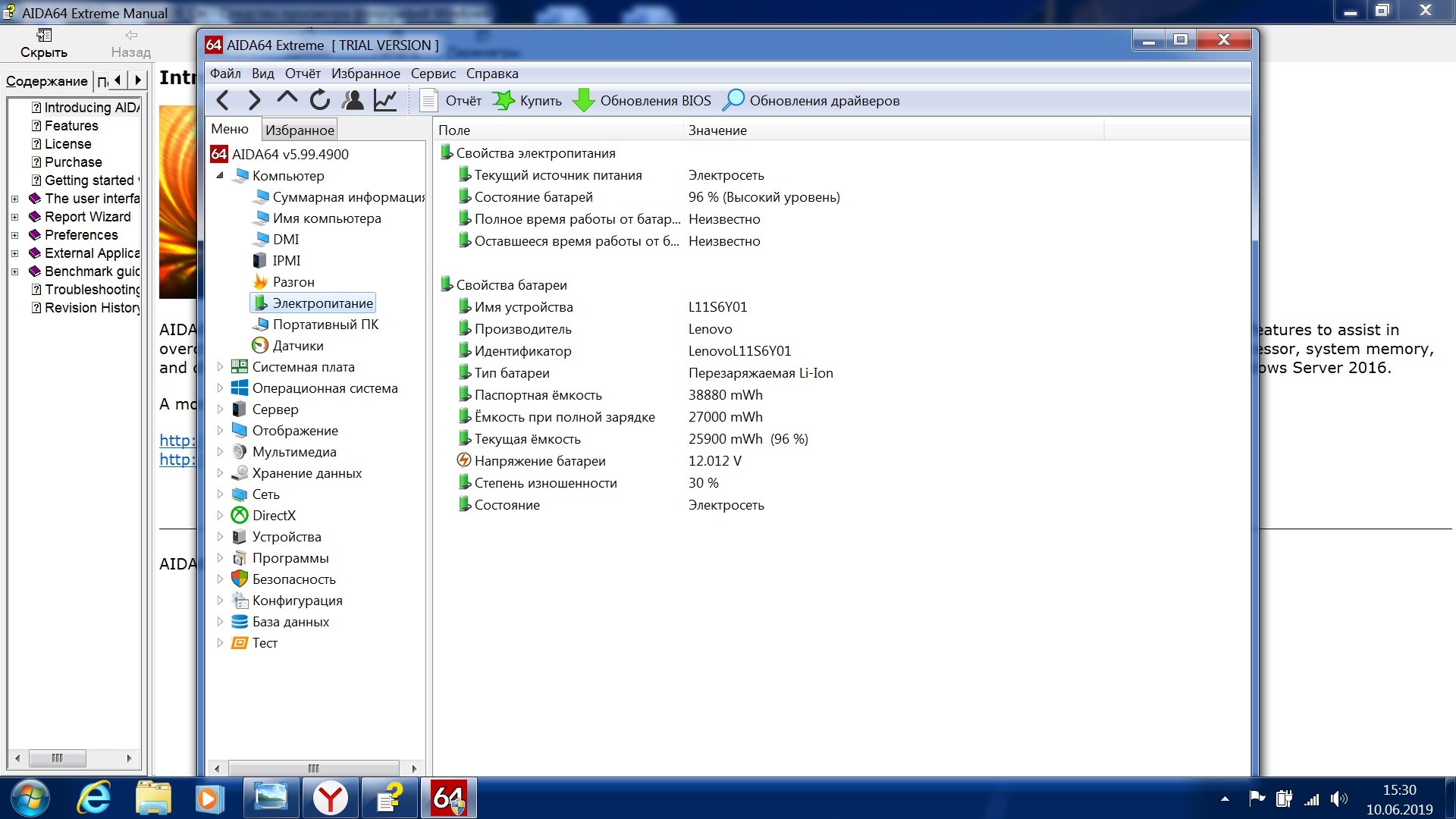The width and height of the screenshot is (1456, 819).
Task: Open Обновления драйверов
Action: click(x=811, y=101)
